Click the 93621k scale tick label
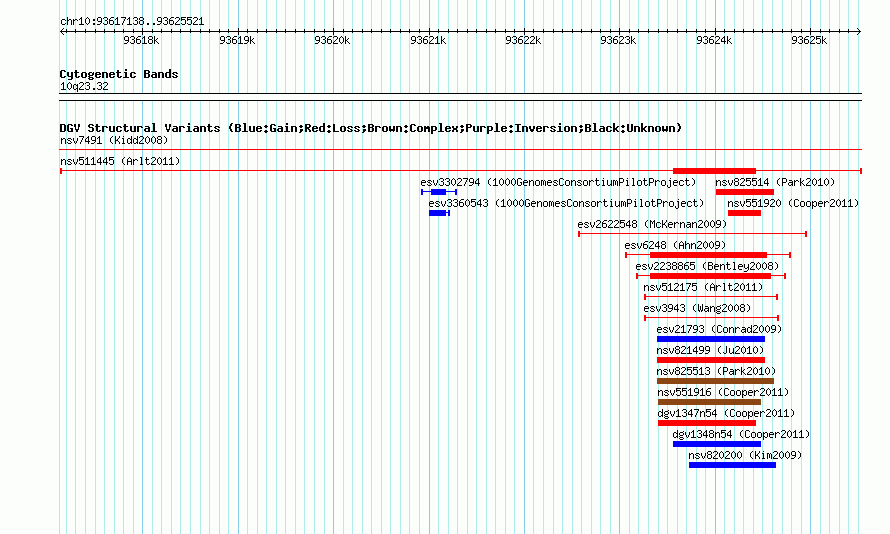This screenshot has width=890, height=534. click(x=428, y=40)
